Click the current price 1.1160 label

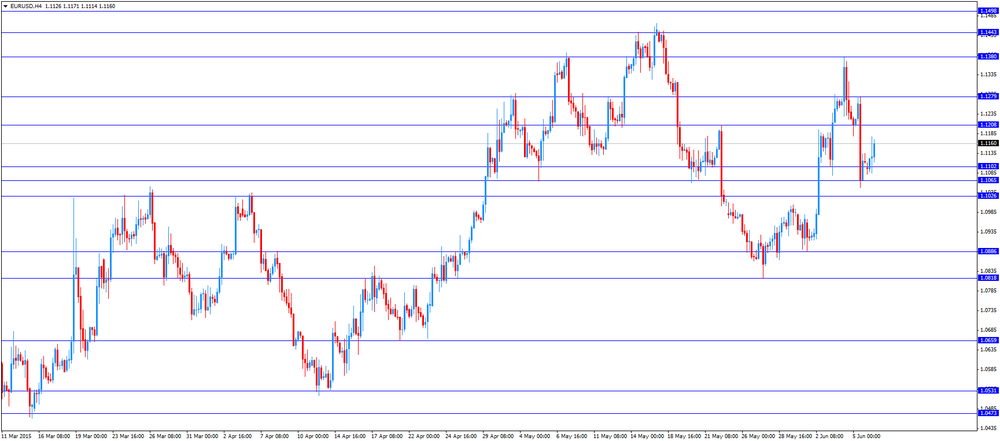pos(988,144)
